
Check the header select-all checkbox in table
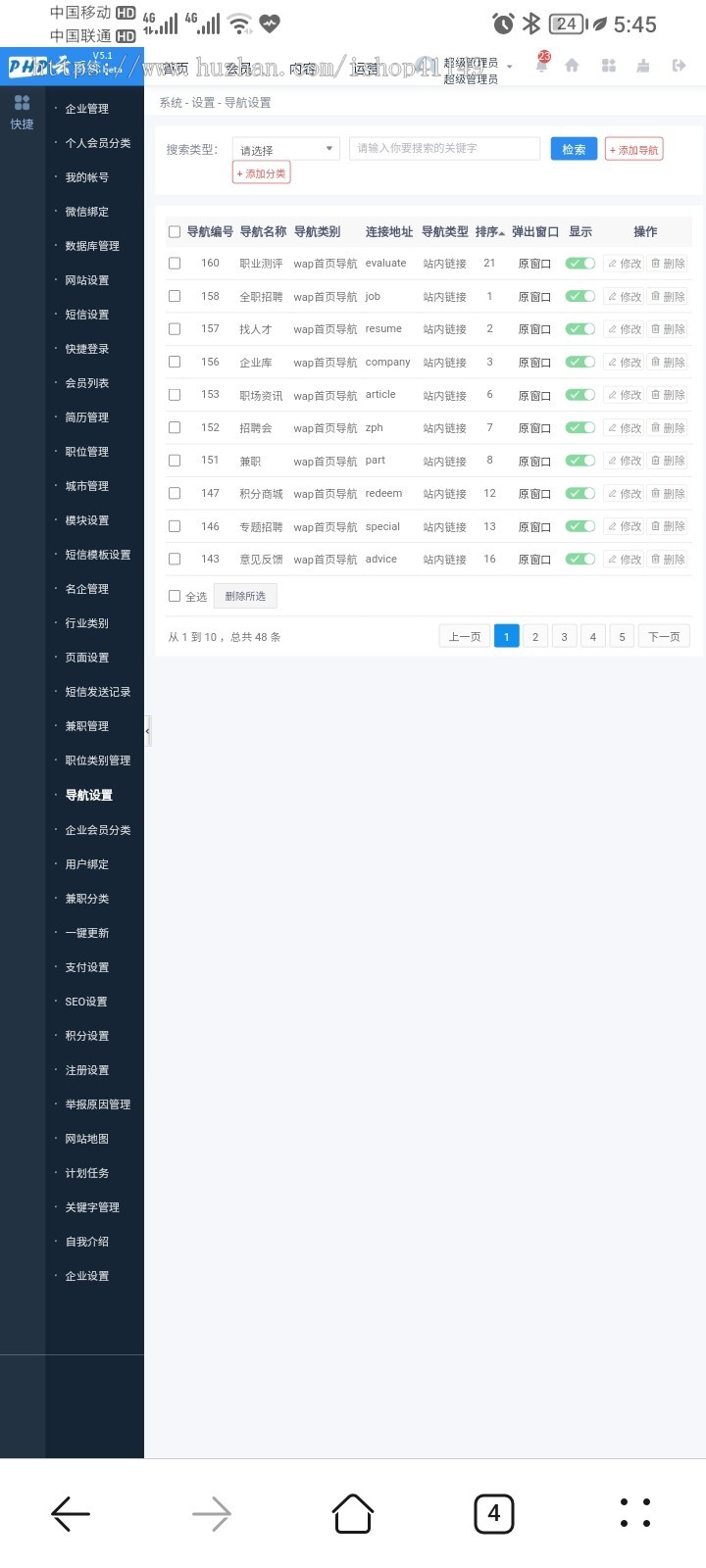(175, 232)
